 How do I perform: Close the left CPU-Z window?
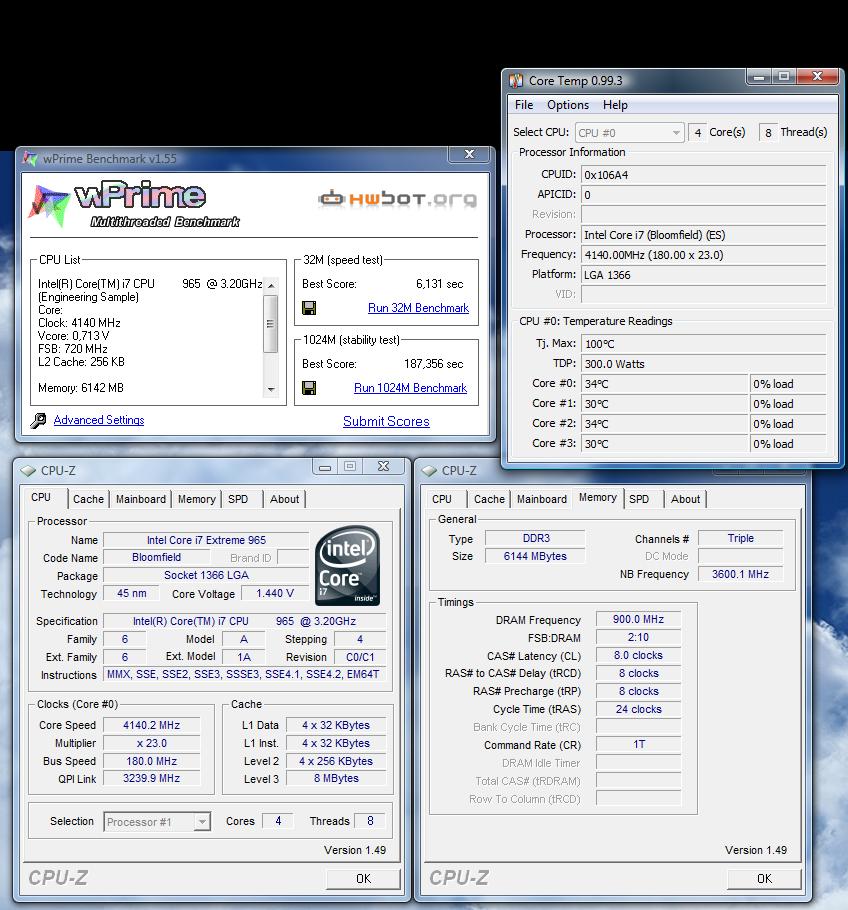pos(383,467)
